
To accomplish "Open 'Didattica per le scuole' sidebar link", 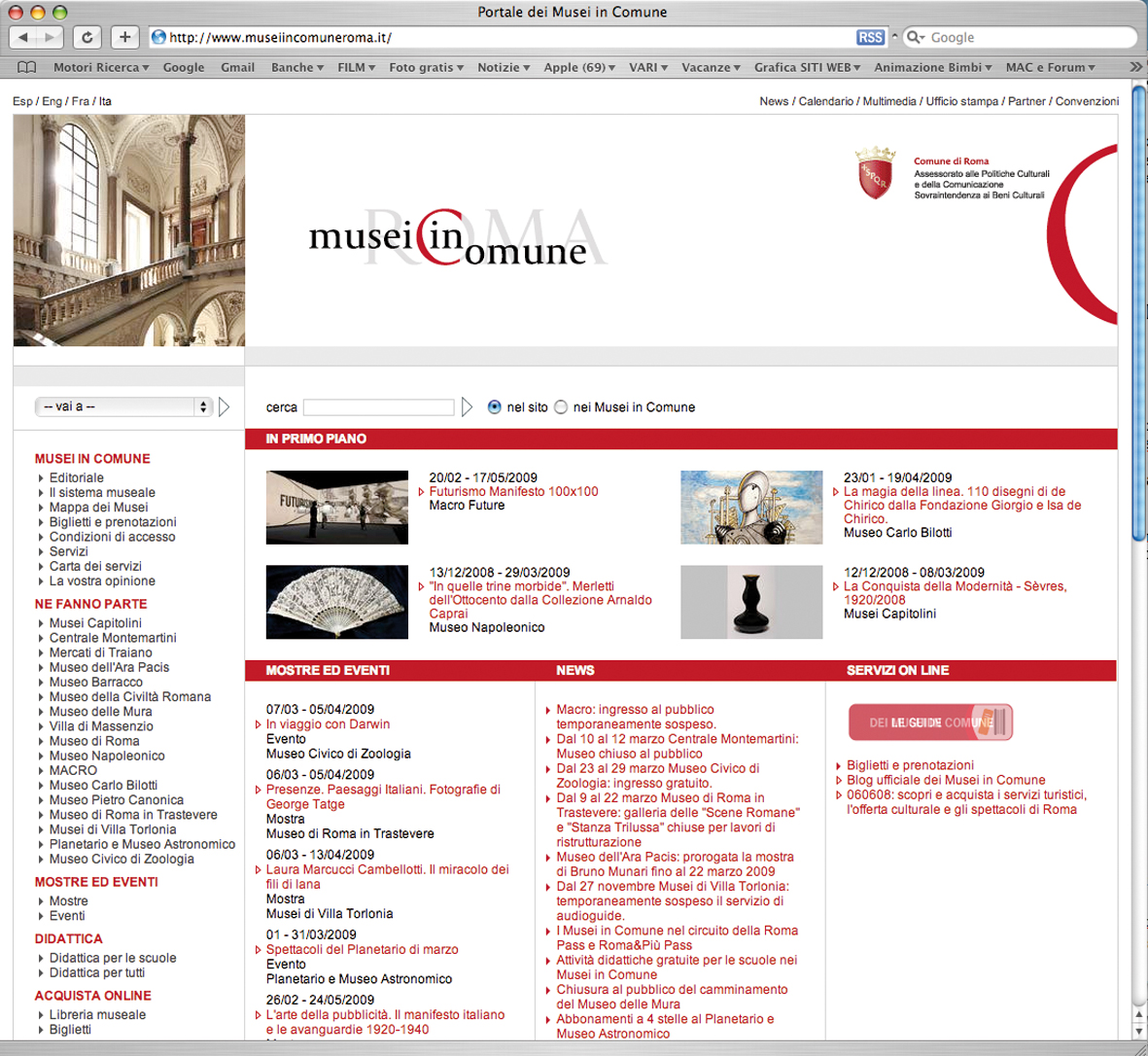I will click(113, 957).
